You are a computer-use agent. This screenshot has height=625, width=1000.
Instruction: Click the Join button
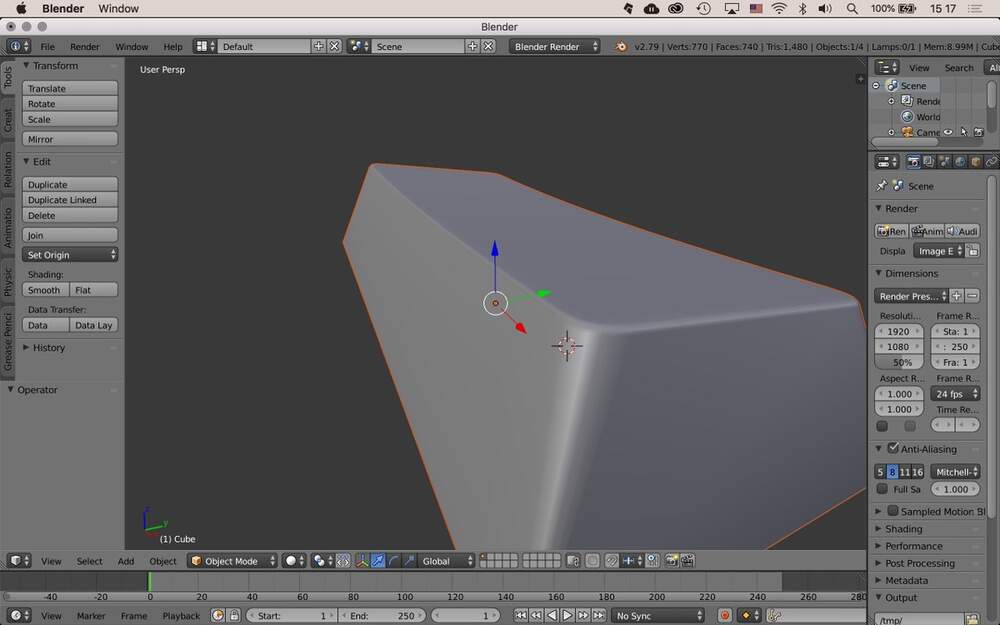[x=70, y=235]
